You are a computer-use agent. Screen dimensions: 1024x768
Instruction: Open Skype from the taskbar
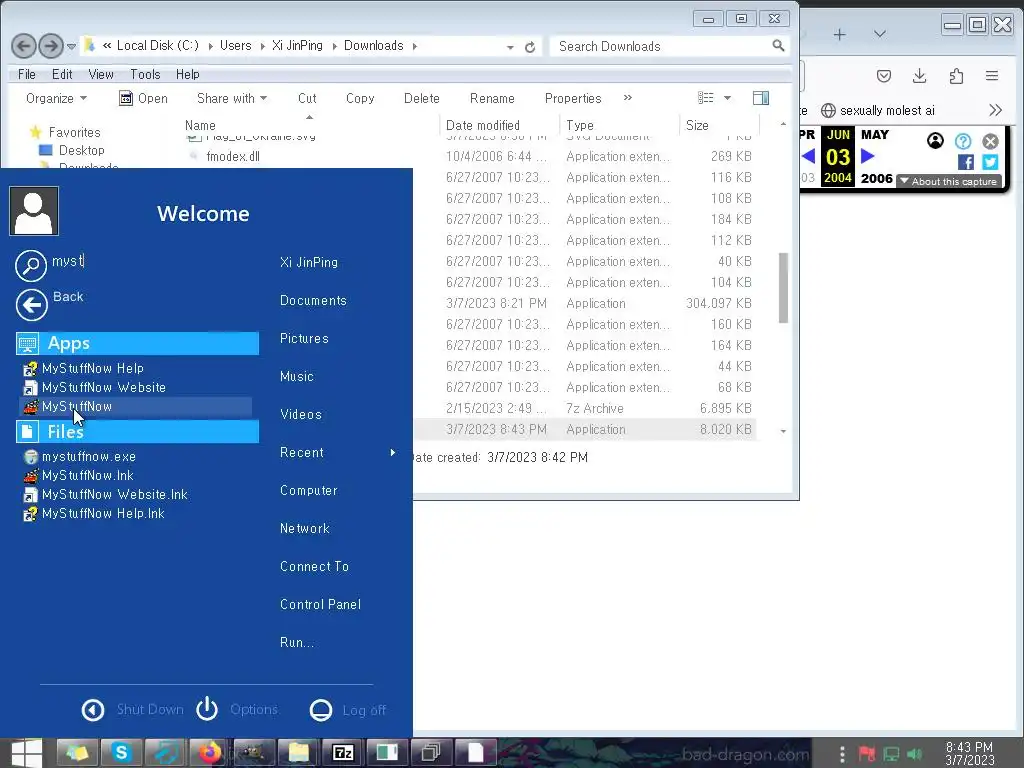point(121,752)
